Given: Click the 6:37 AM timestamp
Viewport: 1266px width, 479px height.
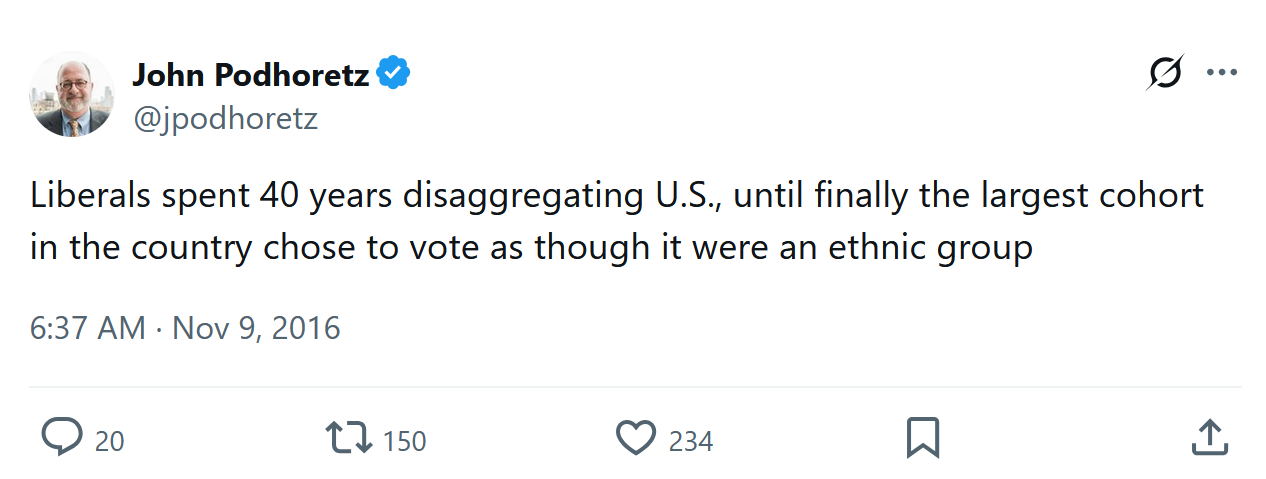Looking at the screenshot, I should (x=87, y=328).
